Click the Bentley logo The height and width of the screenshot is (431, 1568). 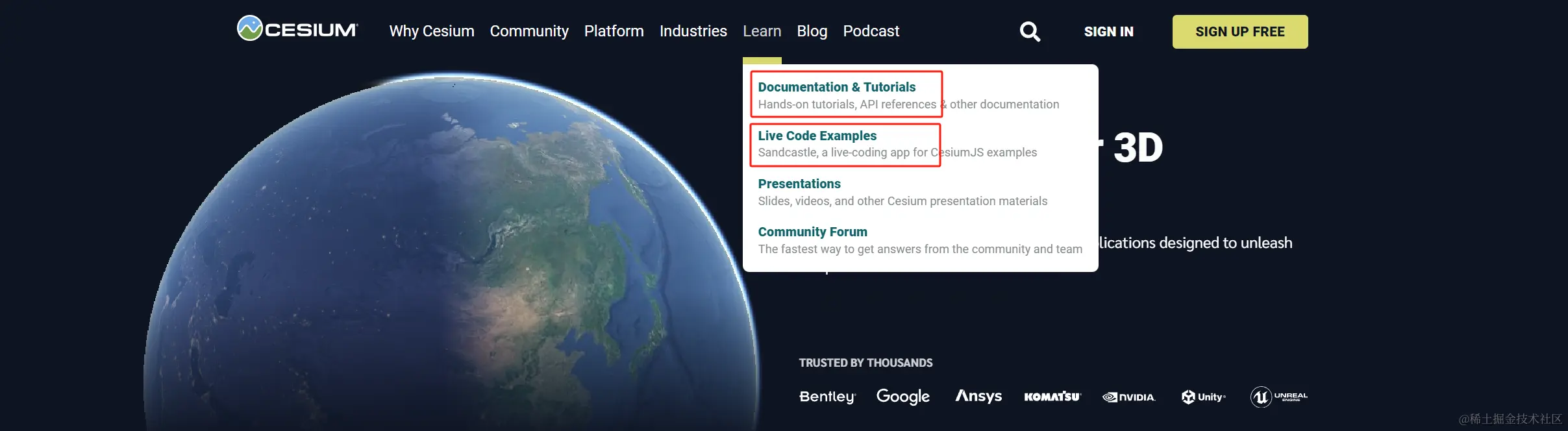(x=828, y=397)
